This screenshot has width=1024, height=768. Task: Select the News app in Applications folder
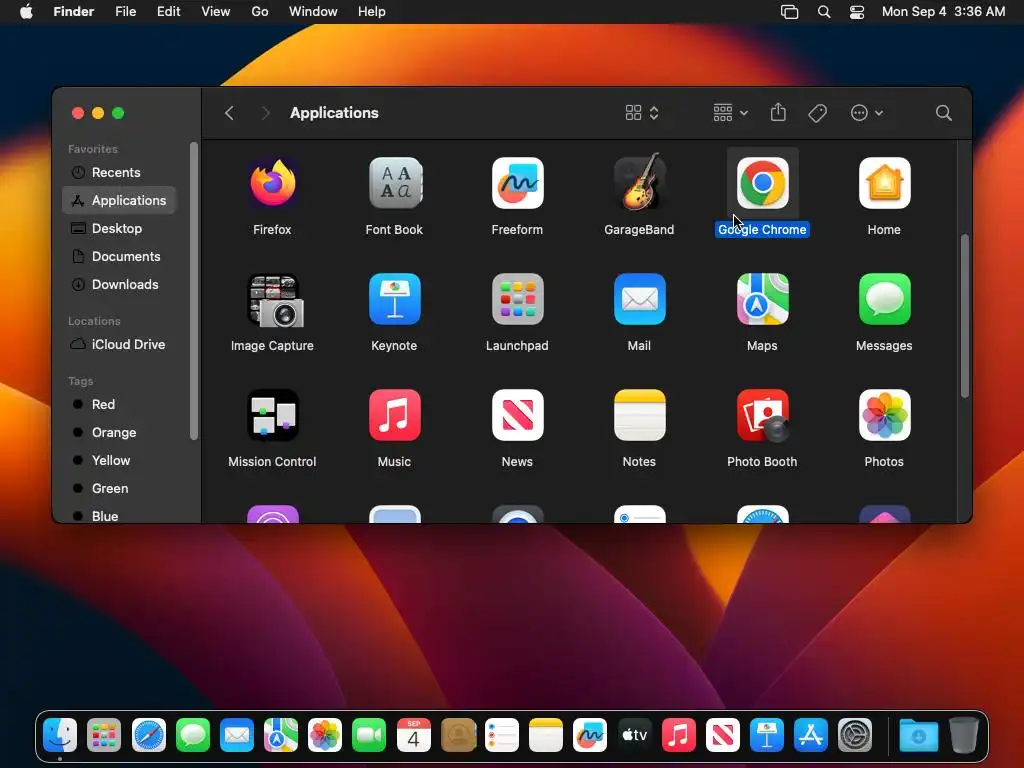point(517,415)
